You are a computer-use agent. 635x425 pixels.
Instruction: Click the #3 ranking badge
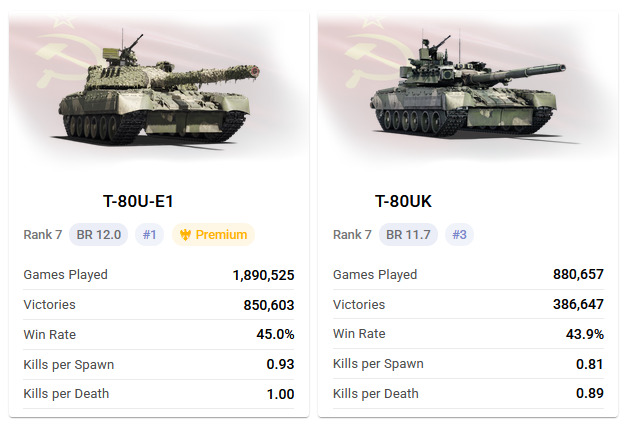pos(459,235)
